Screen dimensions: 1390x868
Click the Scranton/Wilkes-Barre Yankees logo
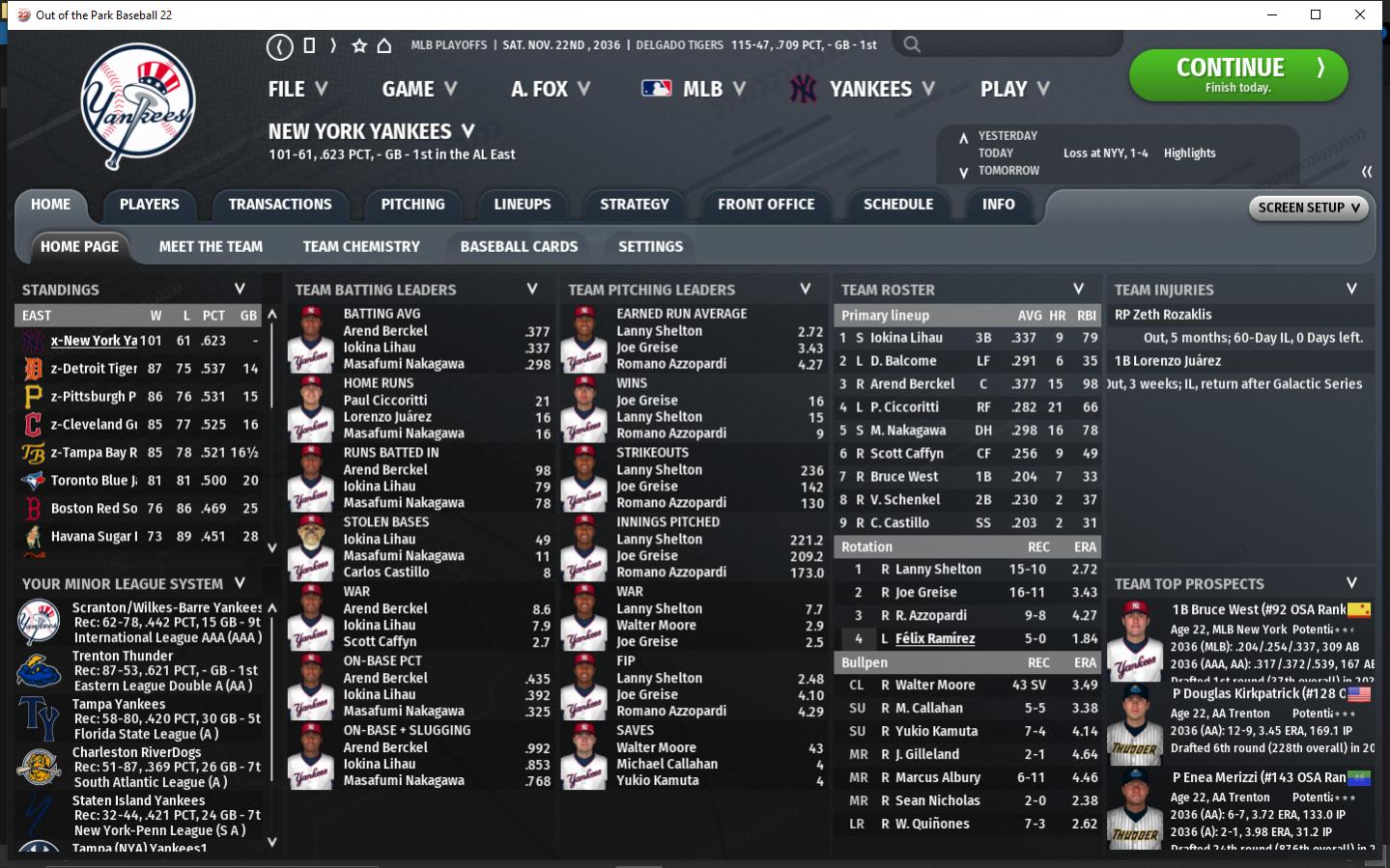(x=39, y=622)
